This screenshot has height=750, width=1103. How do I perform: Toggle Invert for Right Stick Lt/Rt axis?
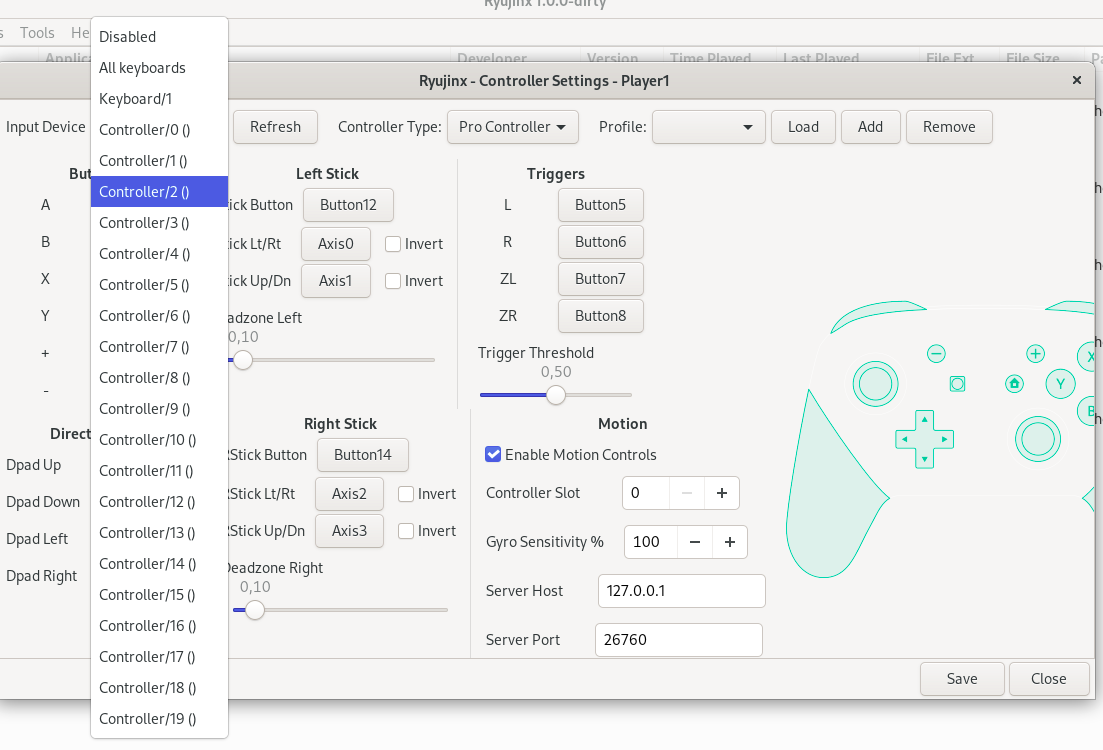(405, 493)
